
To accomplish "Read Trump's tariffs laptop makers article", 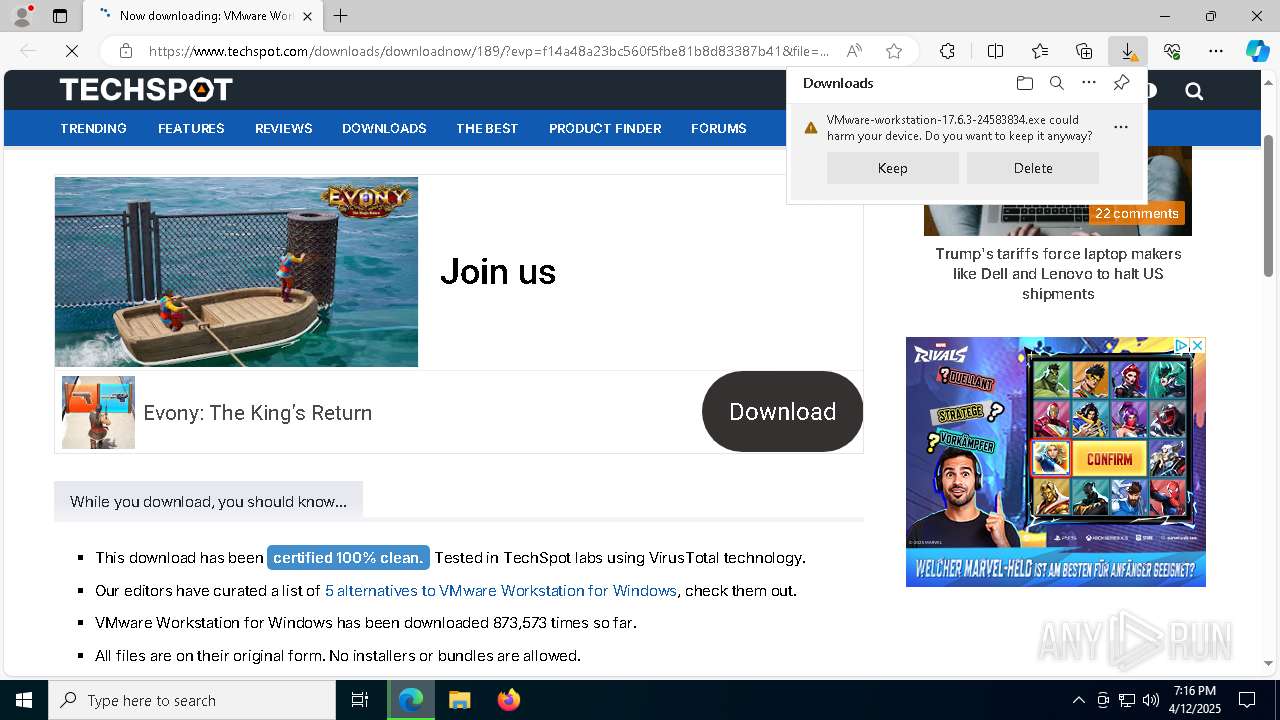I will click(1058, 274).
